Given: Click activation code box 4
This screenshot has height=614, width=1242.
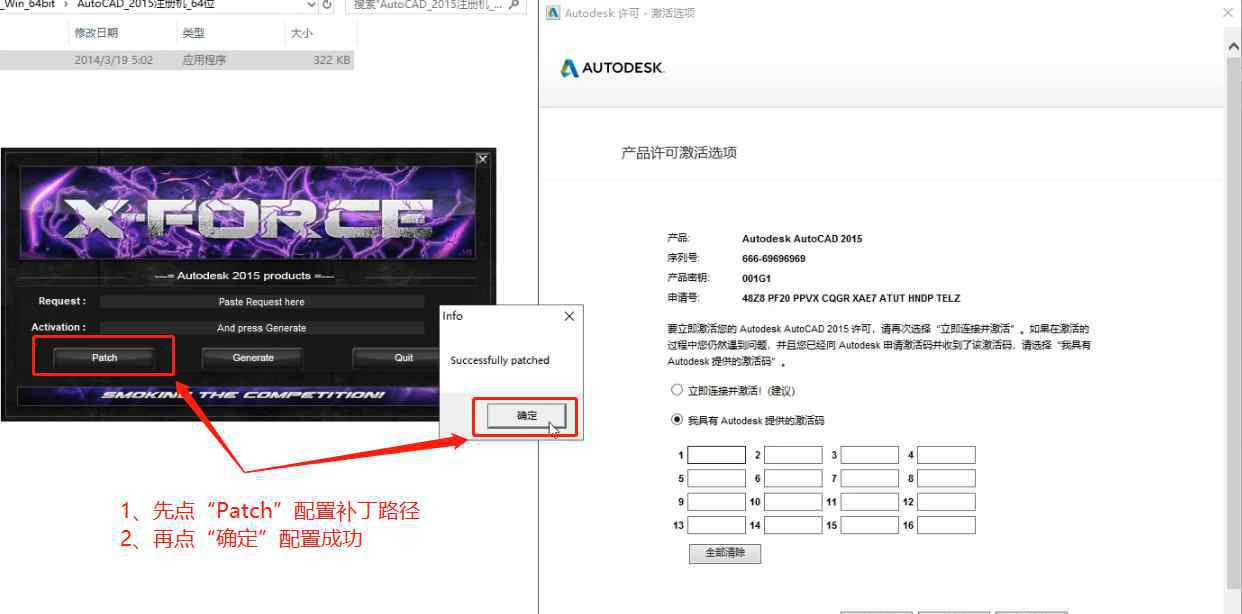Looking at the screenshot, I should [946, 455].
